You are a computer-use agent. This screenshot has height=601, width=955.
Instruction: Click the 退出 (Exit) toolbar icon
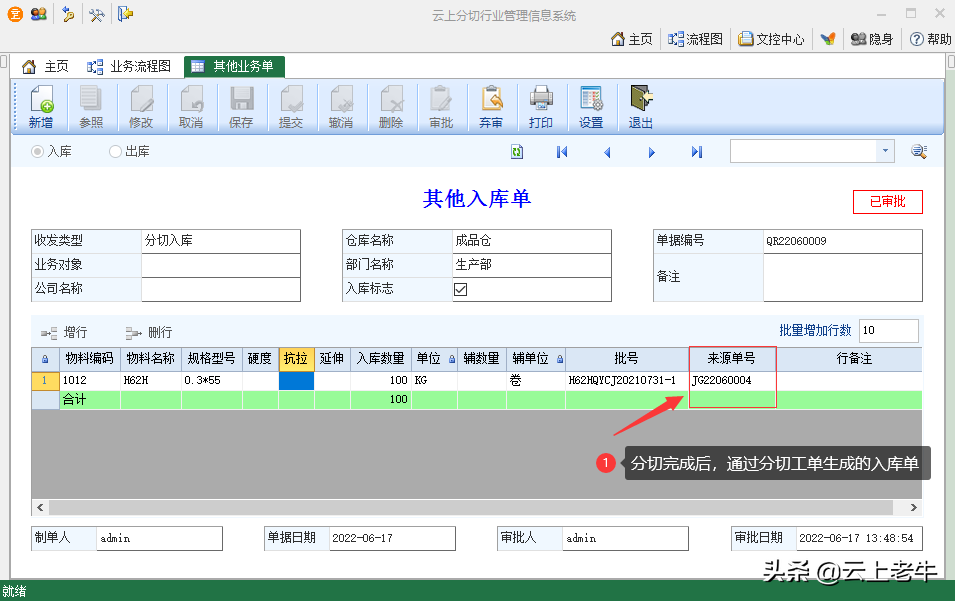tap(641, 107)
